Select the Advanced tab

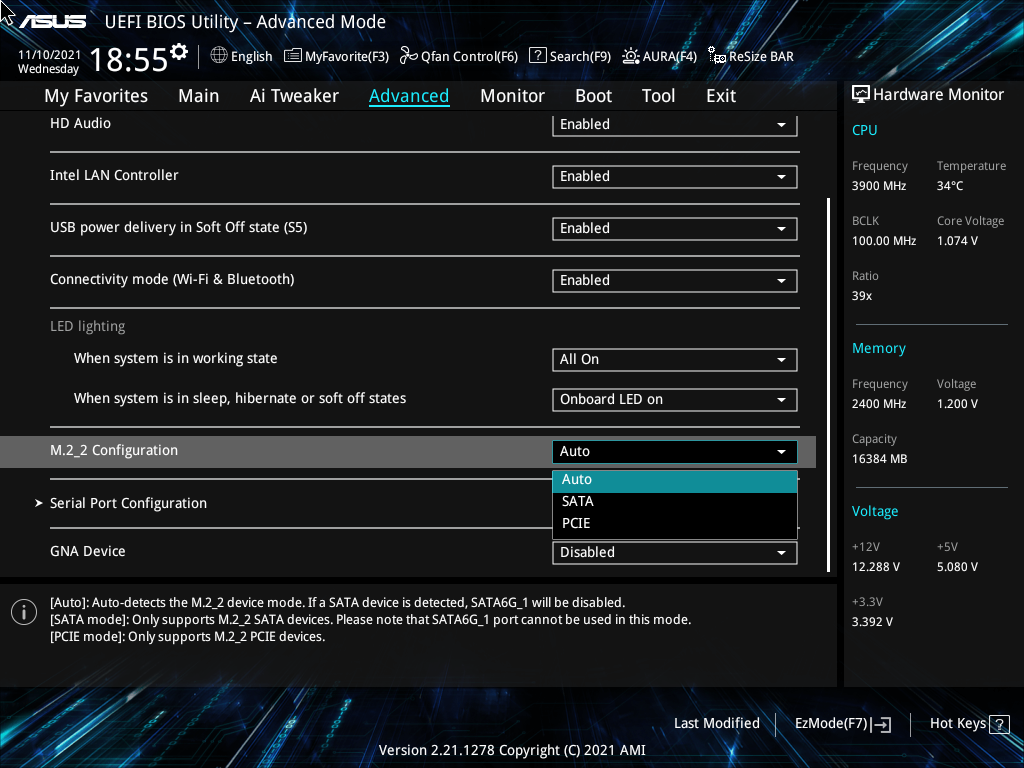[409, 96]
